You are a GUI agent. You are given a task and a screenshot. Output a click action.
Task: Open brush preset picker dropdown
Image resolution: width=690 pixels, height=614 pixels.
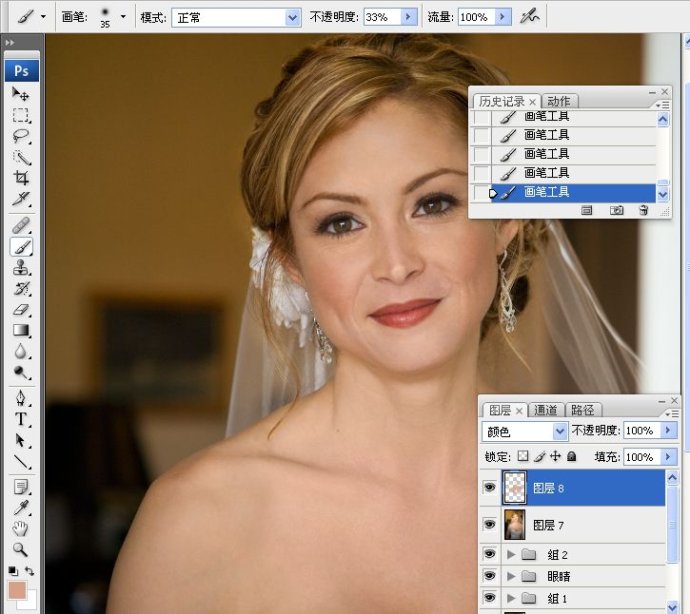point(123,17)
